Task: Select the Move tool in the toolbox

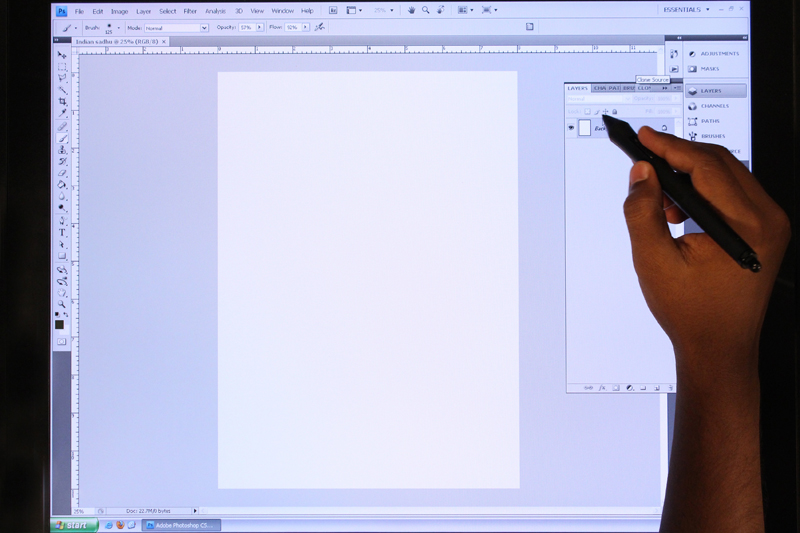Action: [x=62, y=55]
